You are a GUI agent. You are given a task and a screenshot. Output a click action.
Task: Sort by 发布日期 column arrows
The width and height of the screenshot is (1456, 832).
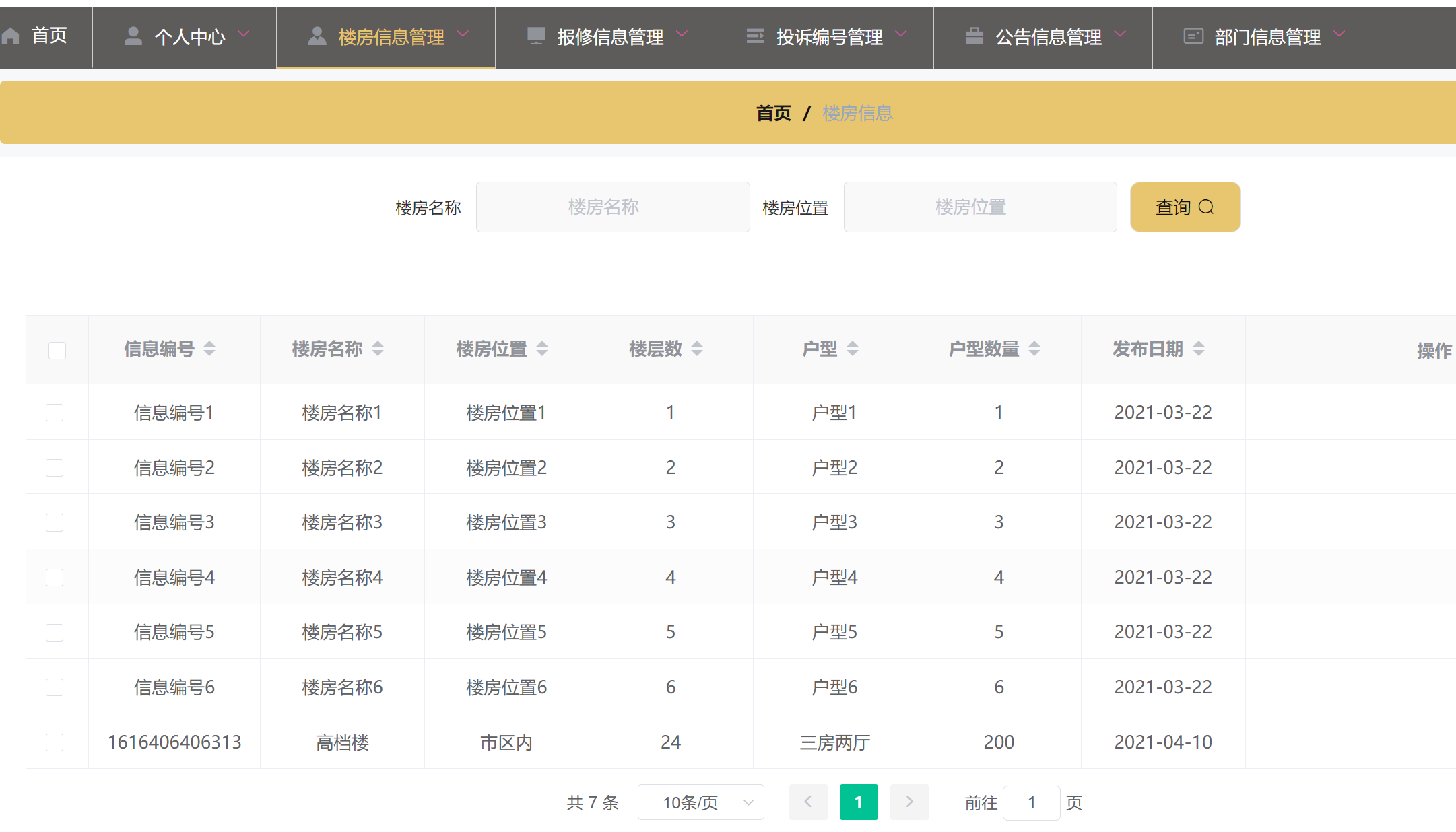[x=1199, y=349]
